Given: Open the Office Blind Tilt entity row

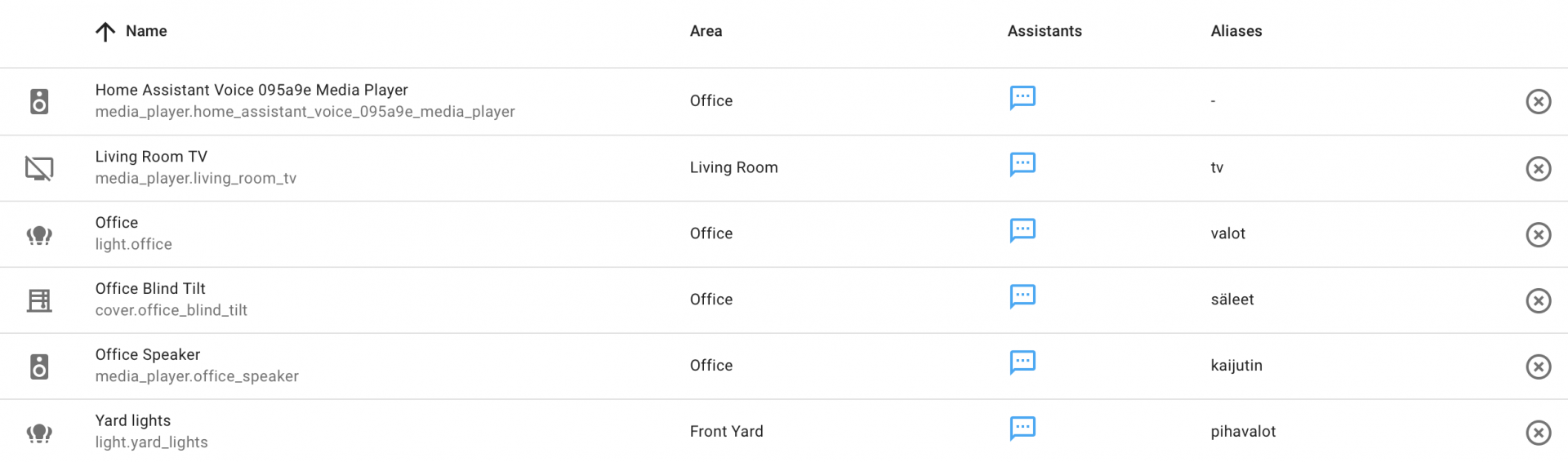Looking at the screenshot, I should [150, 289].
